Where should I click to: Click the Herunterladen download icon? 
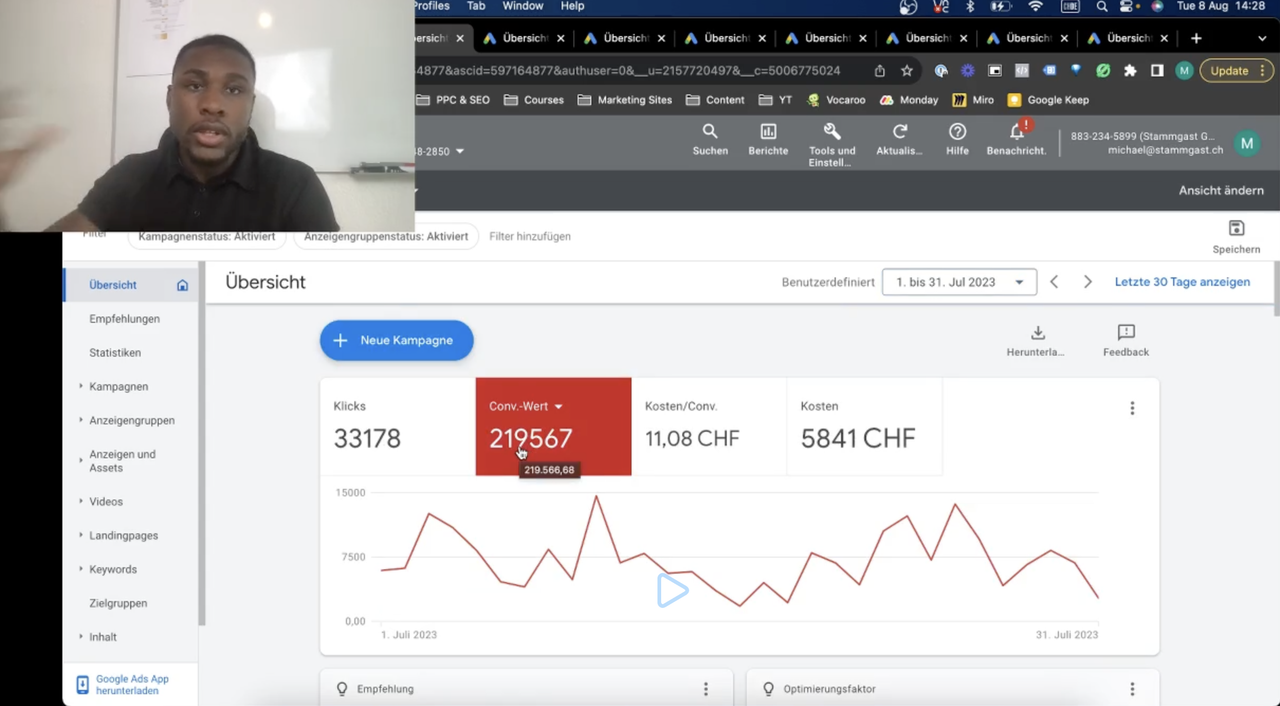[x=1037, y=332]
